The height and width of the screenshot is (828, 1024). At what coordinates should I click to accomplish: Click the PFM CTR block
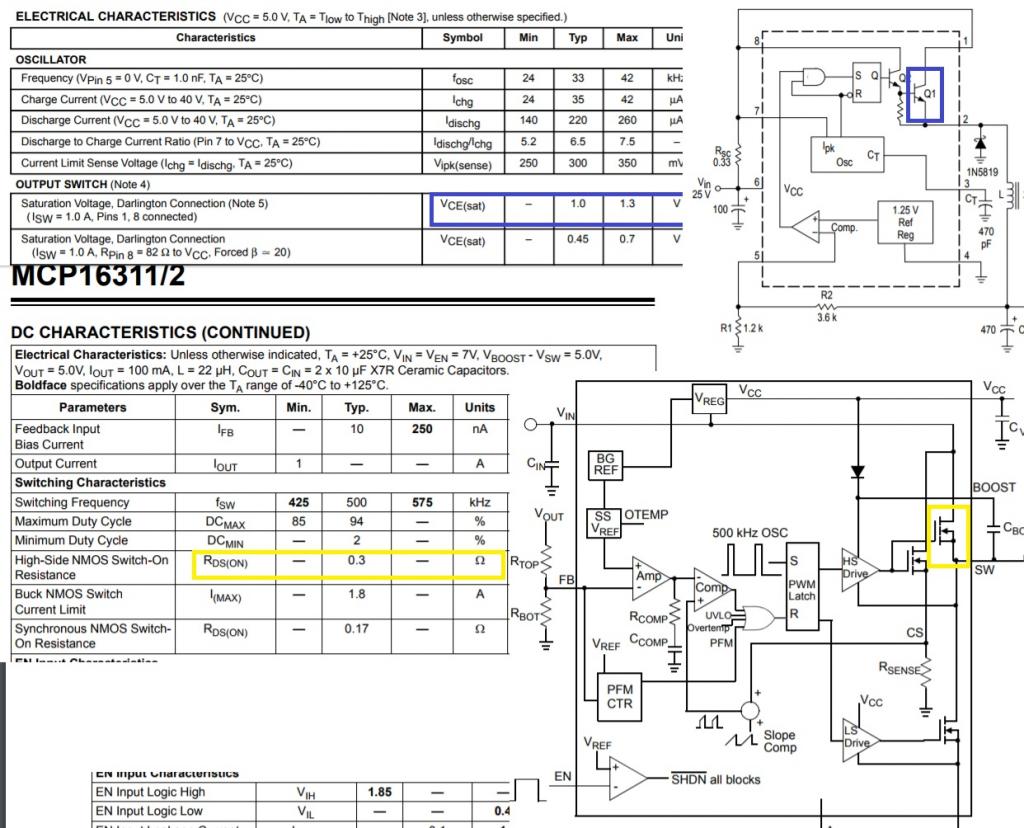620,697
